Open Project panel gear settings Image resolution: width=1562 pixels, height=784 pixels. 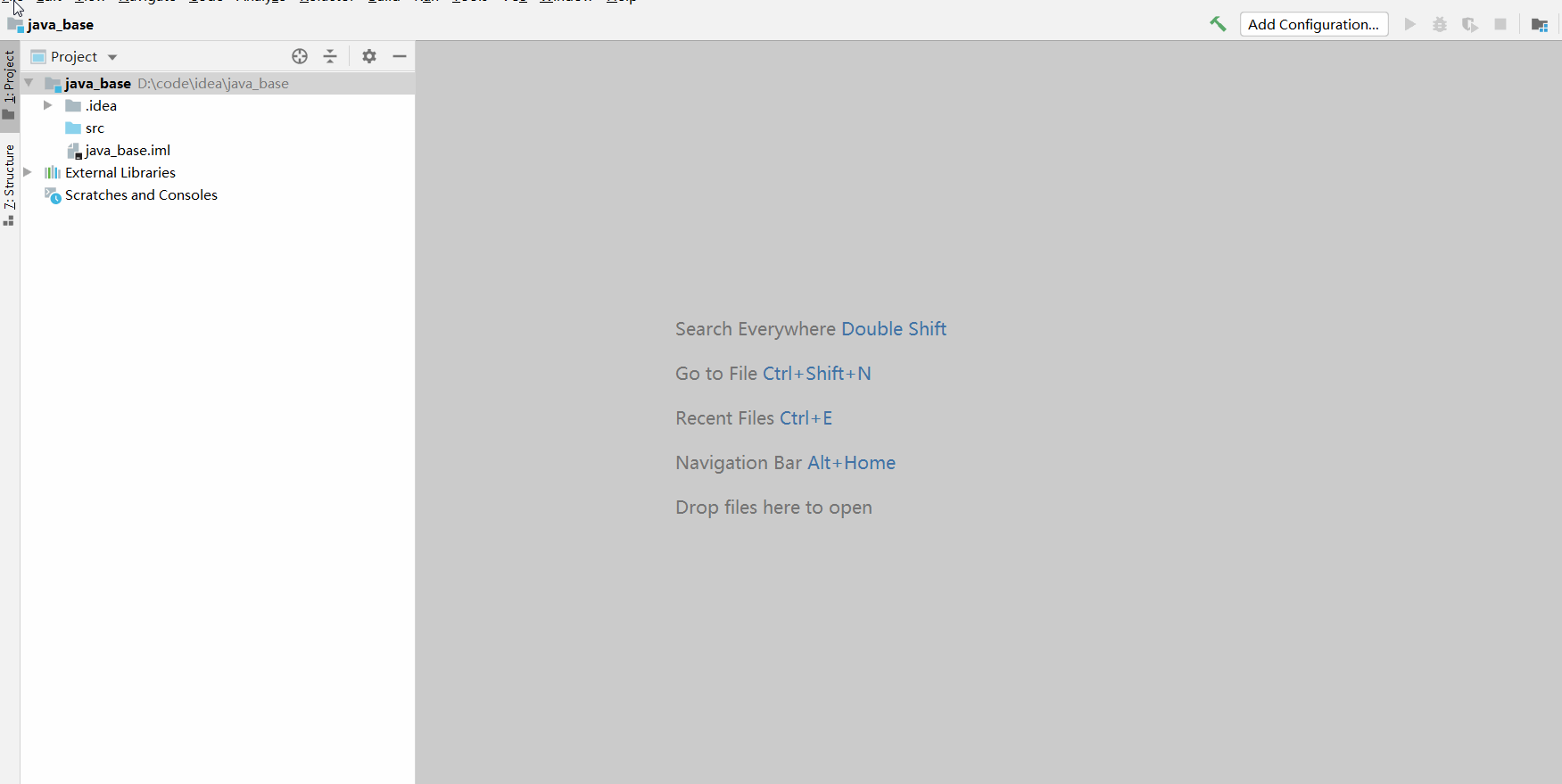pyautogui.click(x=369, y=56)
